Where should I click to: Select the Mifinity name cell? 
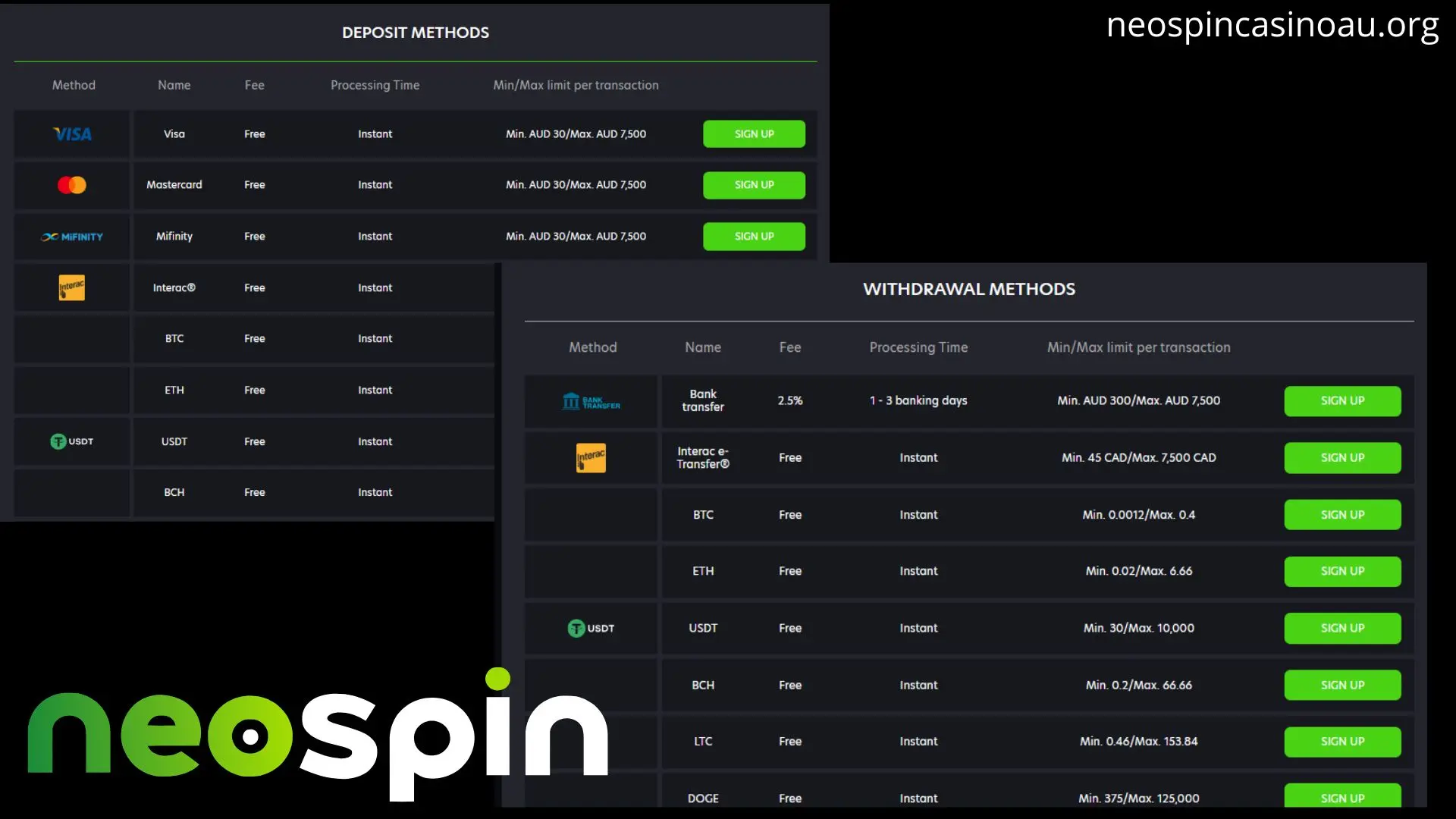(x=174, y=237)
